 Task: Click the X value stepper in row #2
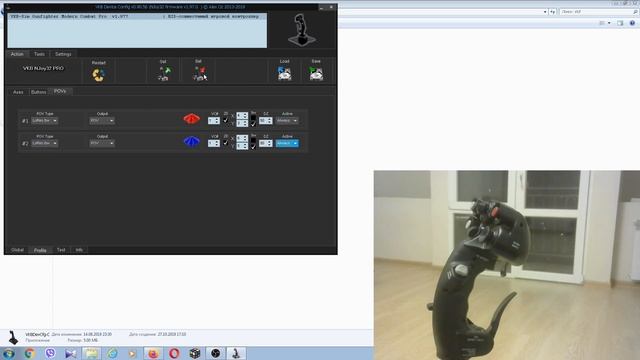[x=242, y=138]
